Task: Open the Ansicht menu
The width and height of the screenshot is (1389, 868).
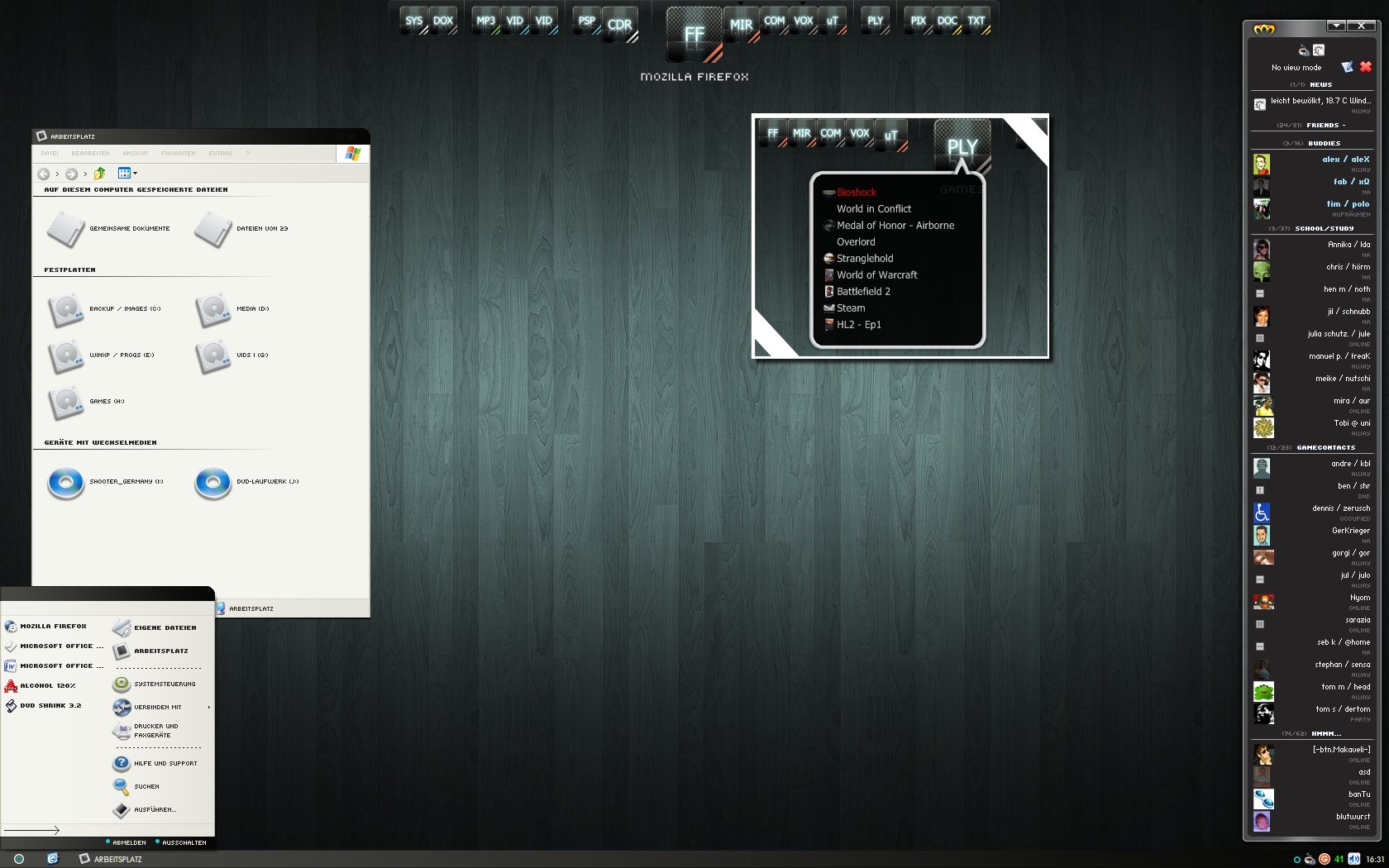Action: pos(136,154)
